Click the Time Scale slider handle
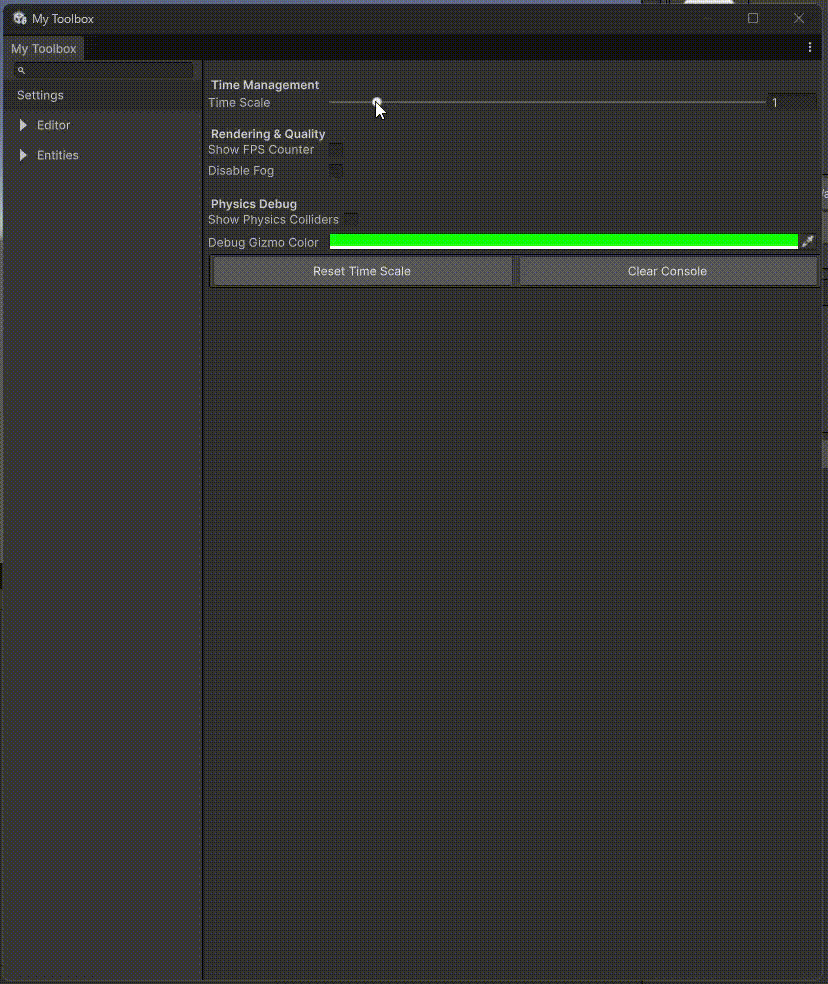828x984 pixels. pyautogui.click(x=377, y=102)
